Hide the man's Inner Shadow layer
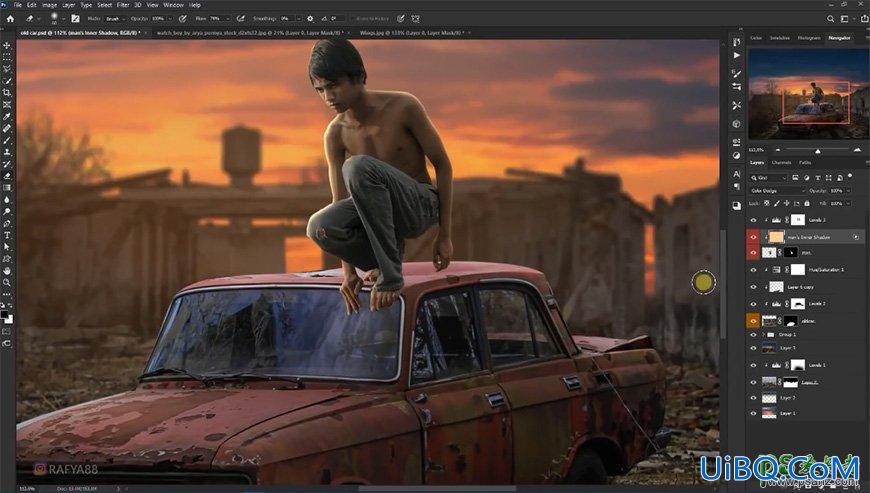 753,237
